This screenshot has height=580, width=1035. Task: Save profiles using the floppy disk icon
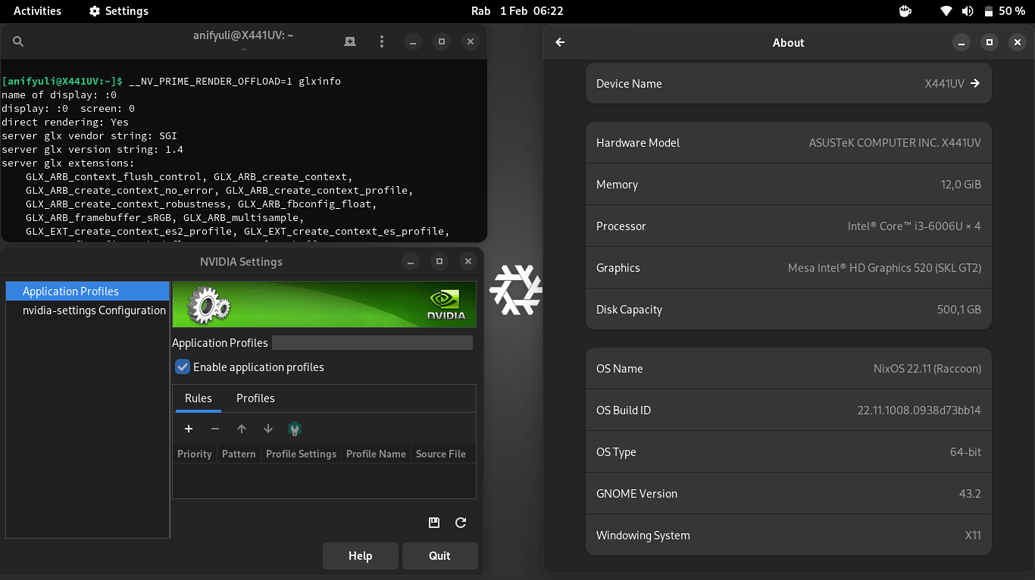[434, 522]
